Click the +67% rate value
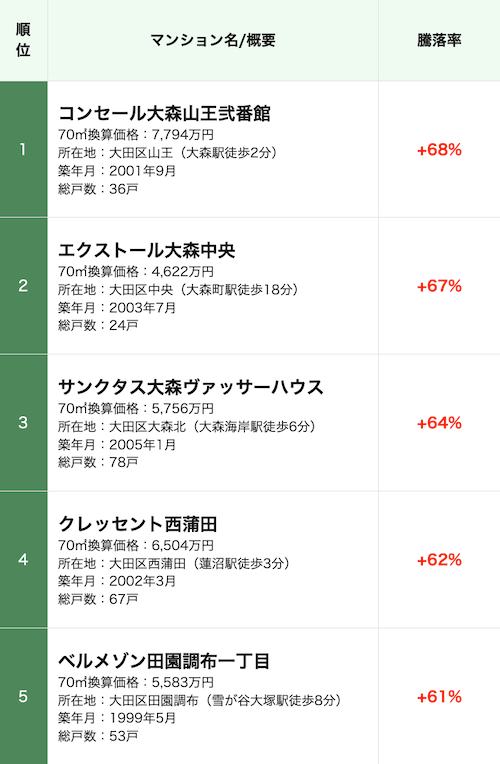This screenshot has height=764, width=500. (x=439, y=286)
